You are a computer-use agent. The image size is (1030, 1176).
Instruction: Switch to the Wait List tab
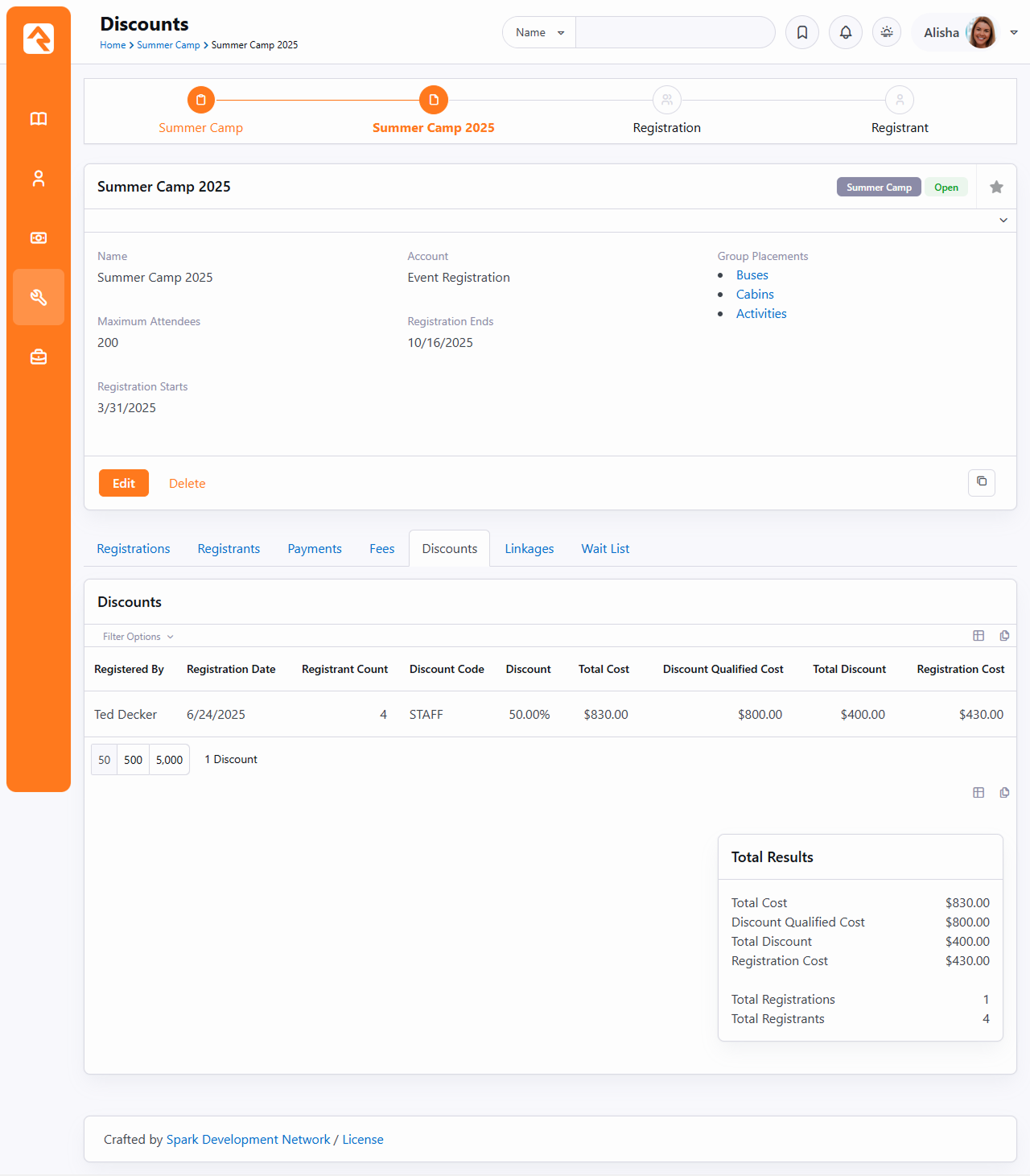point(605,549)
